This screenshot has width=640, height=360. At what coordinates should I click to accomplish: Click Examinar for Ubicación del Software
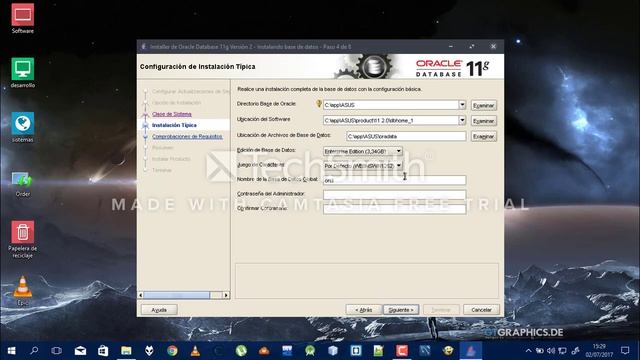click(x=484, y=121)
